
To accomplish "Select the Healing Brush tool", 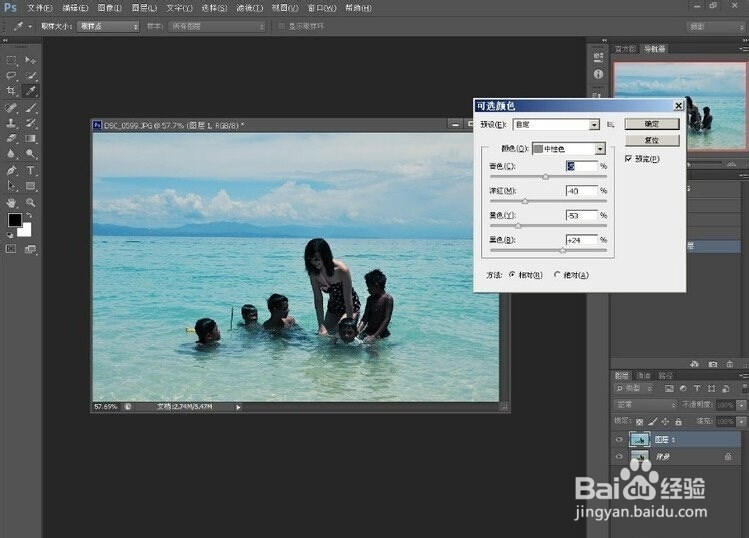I will pyautogui.click(x=11, y=108).
